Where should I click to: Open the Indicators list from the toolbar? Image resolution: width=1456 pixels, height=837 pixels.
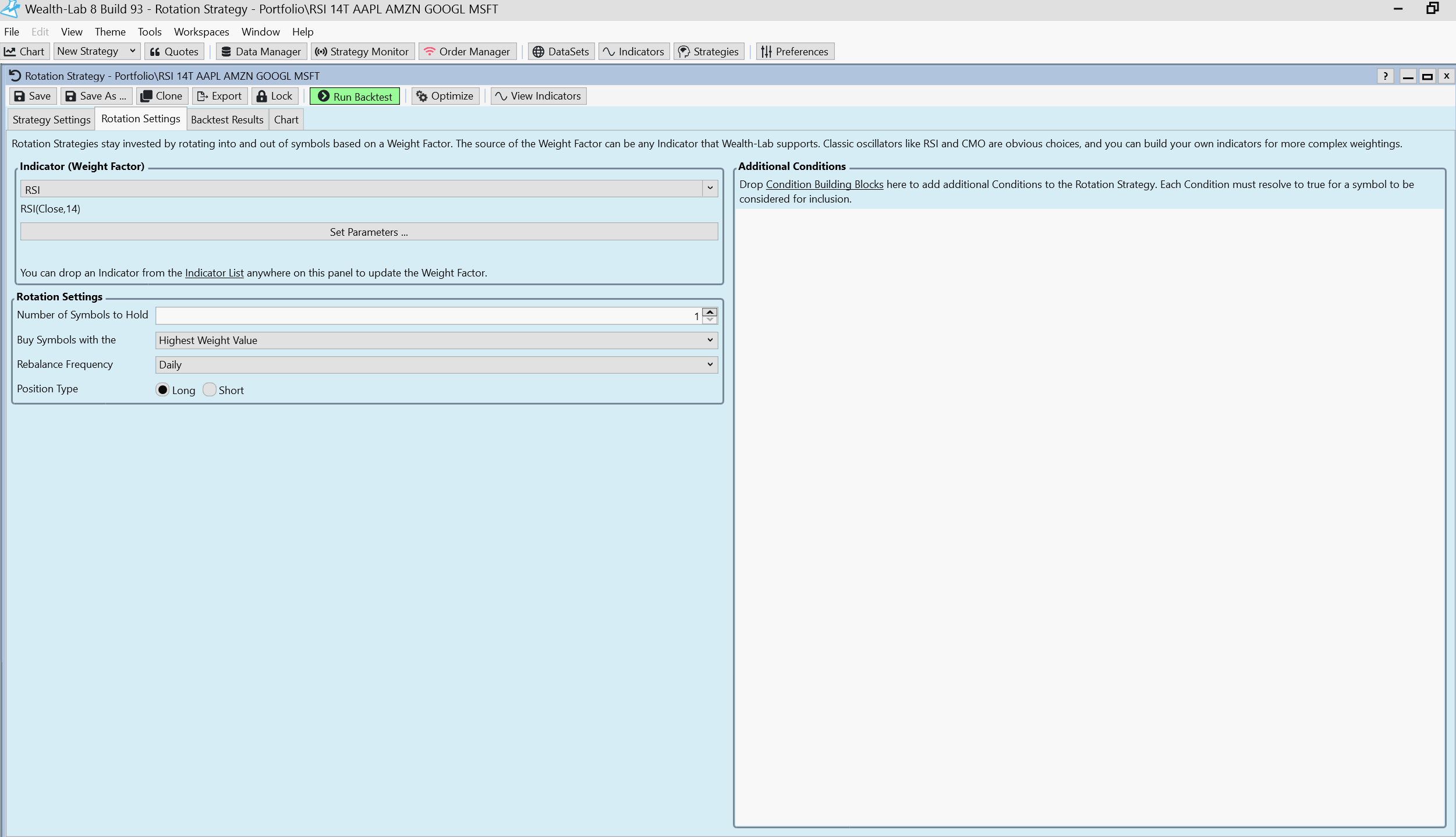point(633,51)
